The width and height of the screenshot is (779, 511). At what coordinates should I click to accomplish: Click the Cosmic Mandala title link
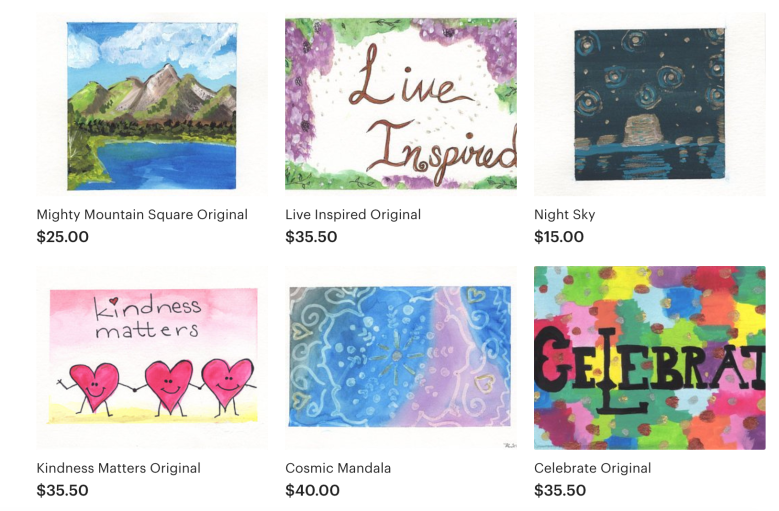[x=338, y=468]
